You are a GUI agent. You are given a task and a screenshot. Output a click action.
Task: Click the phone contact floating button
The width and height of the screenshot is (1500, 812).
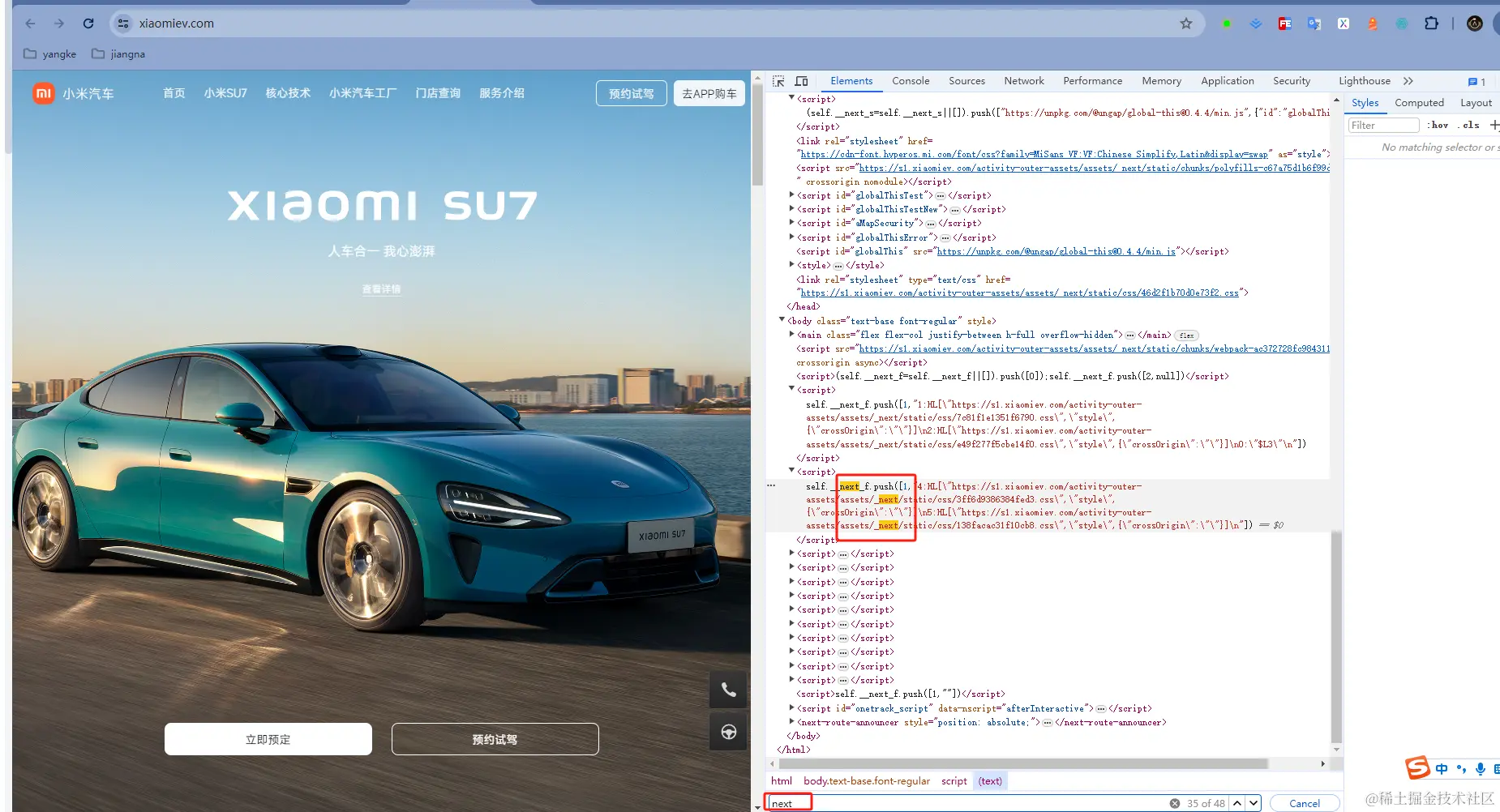pos(728,690)
